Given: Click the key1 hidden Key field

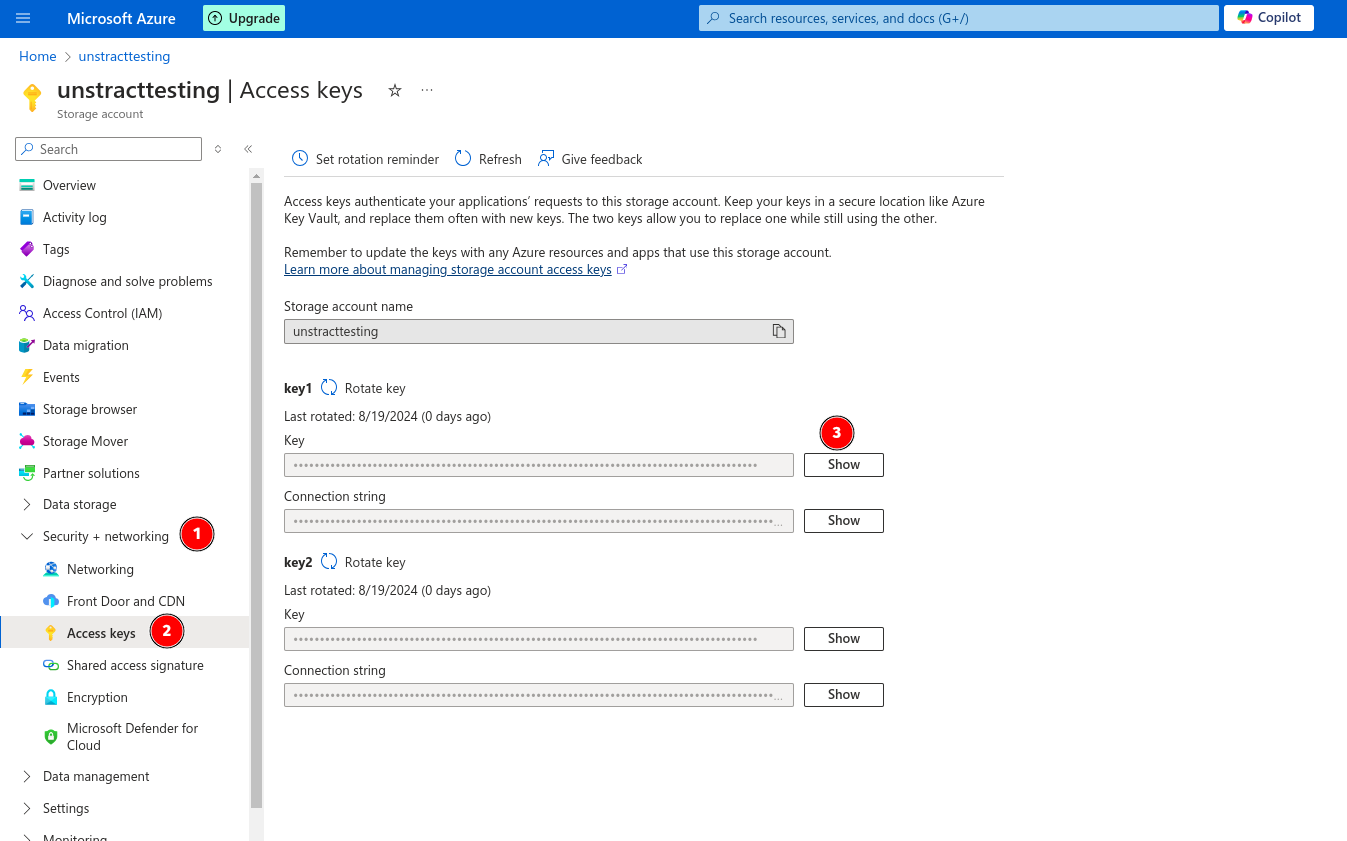Looking at the screenshot, I should 539,465.
